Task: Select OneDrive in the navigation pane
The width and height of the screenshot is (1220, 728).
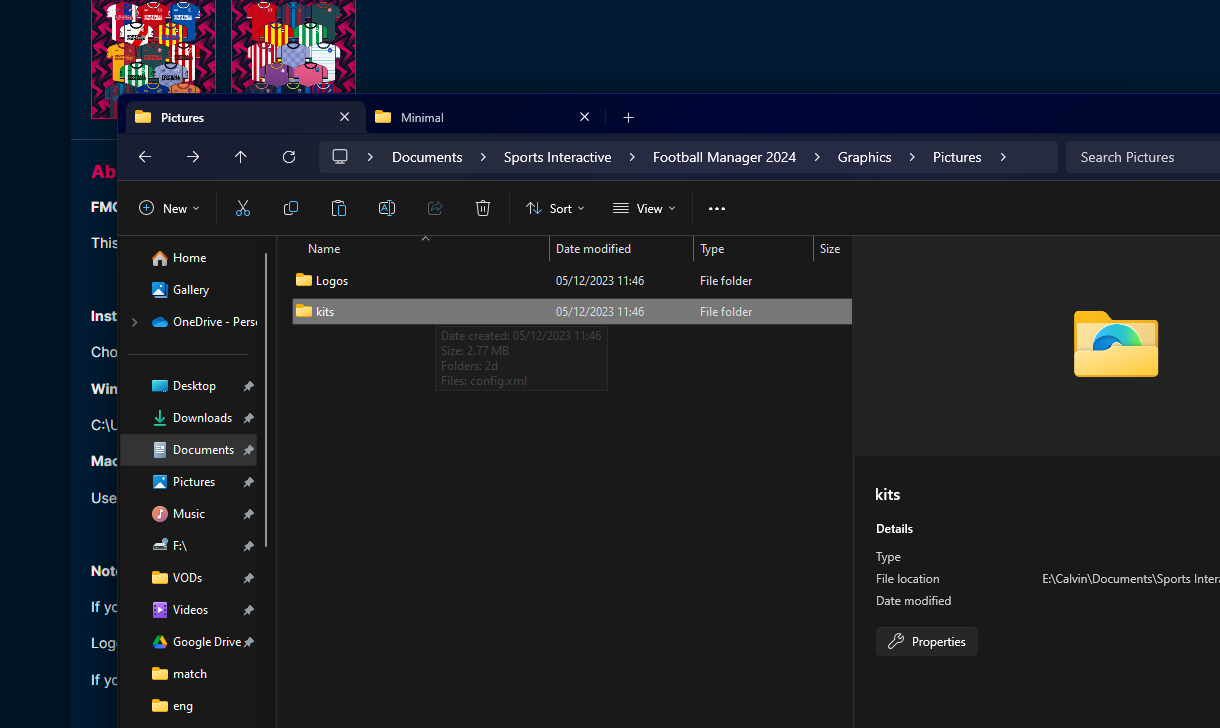Action: (x=204, y=322)
